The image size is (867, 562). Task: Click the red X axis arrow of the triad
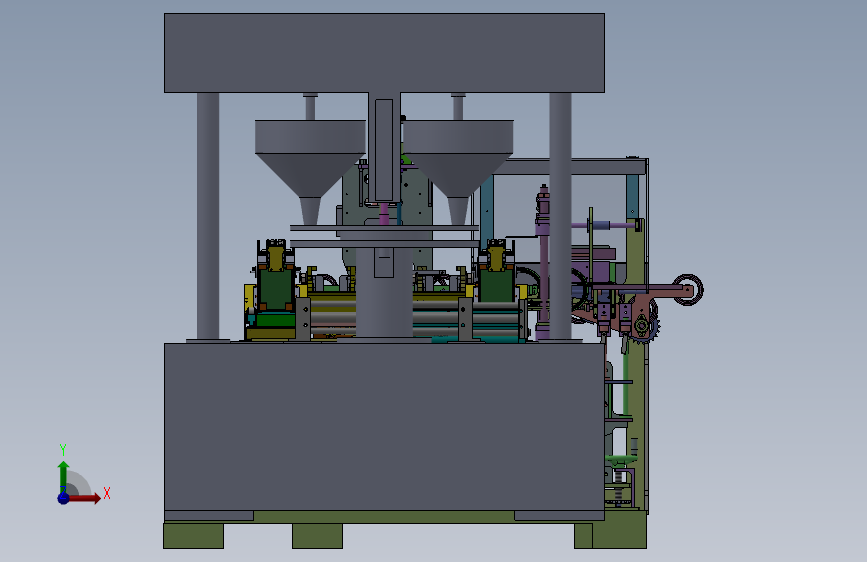click(85, 498)
